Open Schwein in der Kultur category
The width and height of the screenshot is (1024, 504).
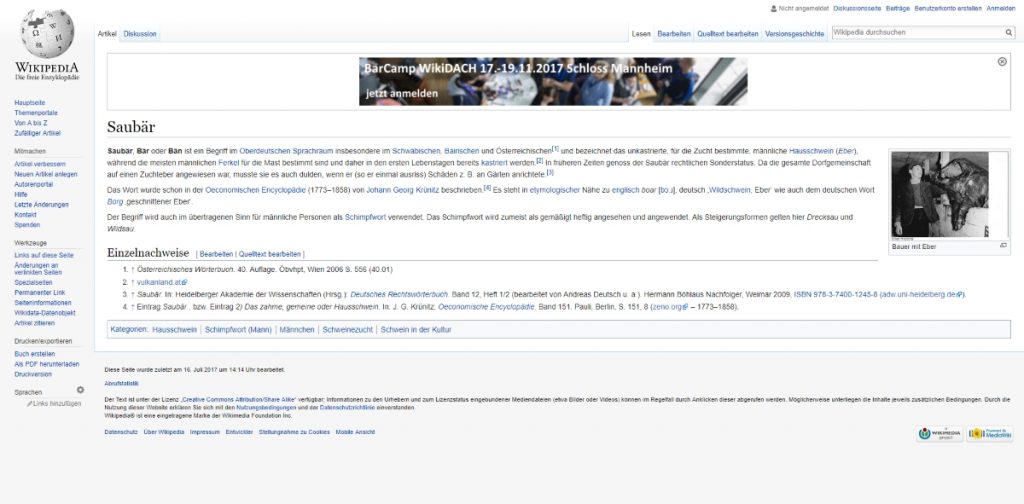point(416,330)
